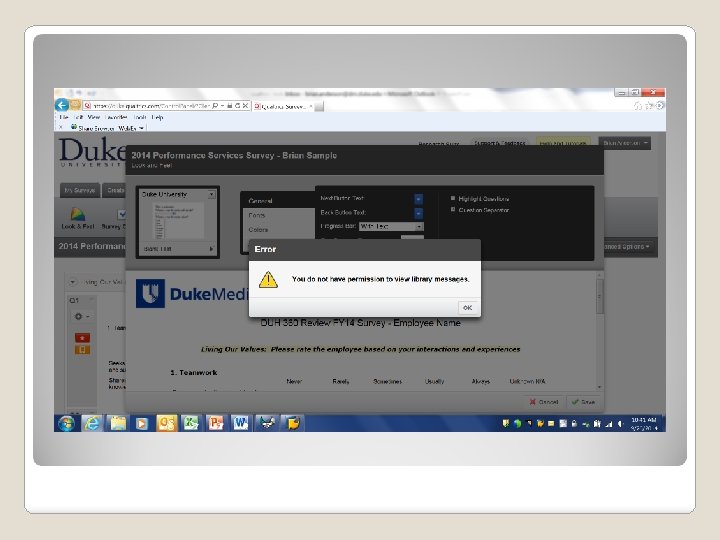Click the yellow Help and Tutorials button

tap(563, 143)
